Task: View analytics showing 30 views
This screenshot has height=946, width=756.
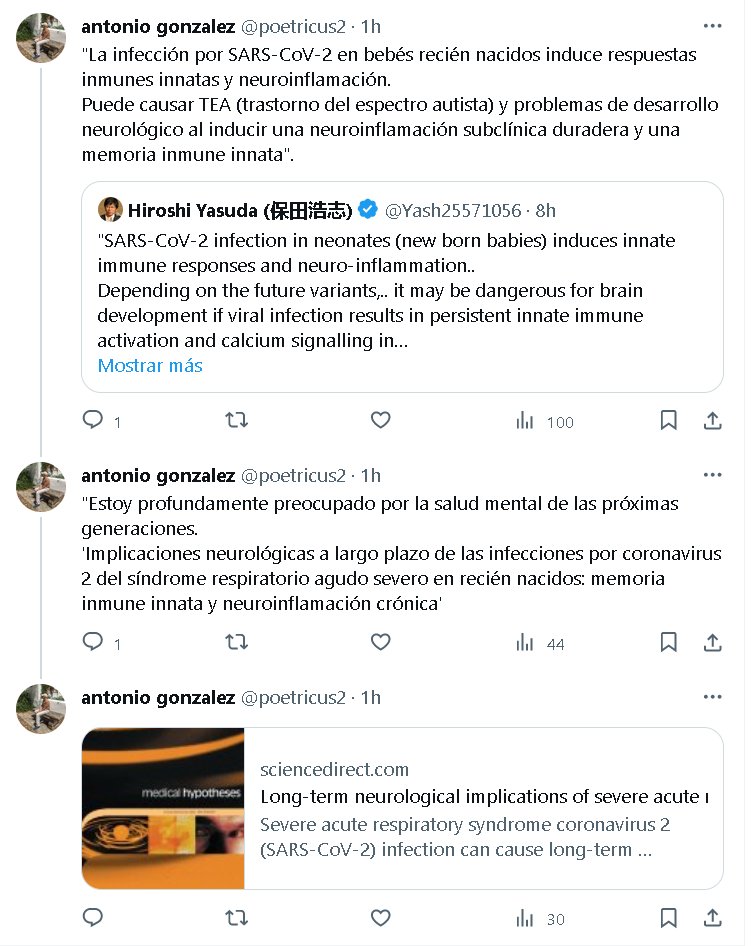Action: (541, 918)
